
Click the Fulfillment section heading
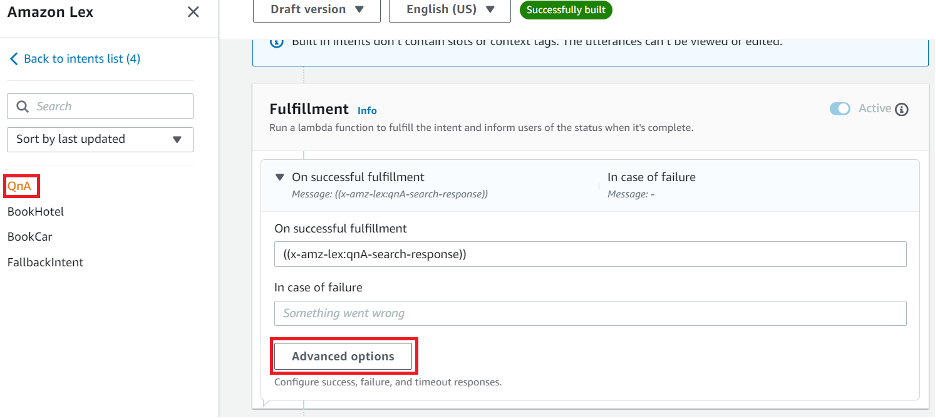click(x=309, y=109)
